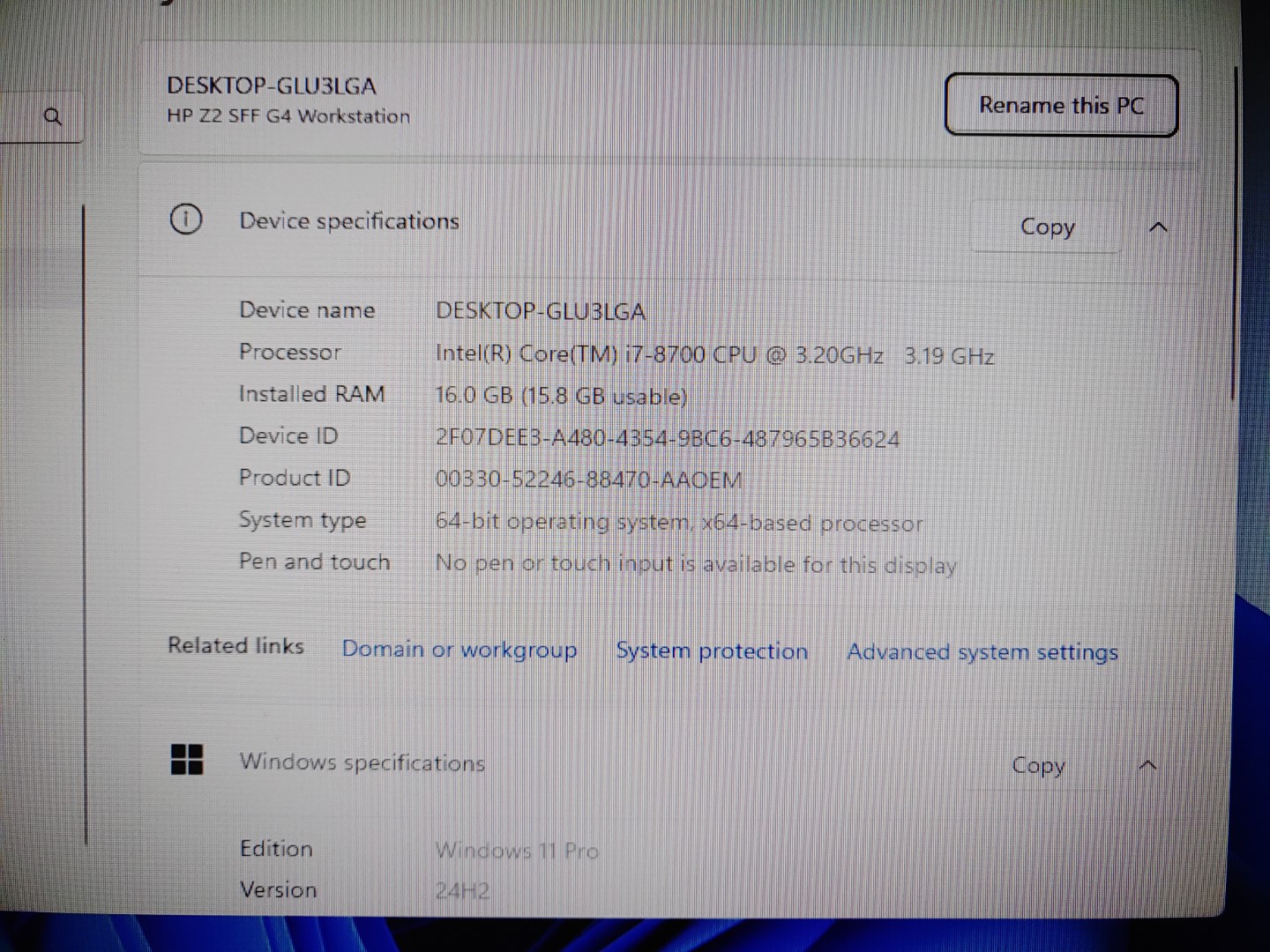Open System protection
Viewport: 1270px width, 952px height.
click(x=711, y=651)
